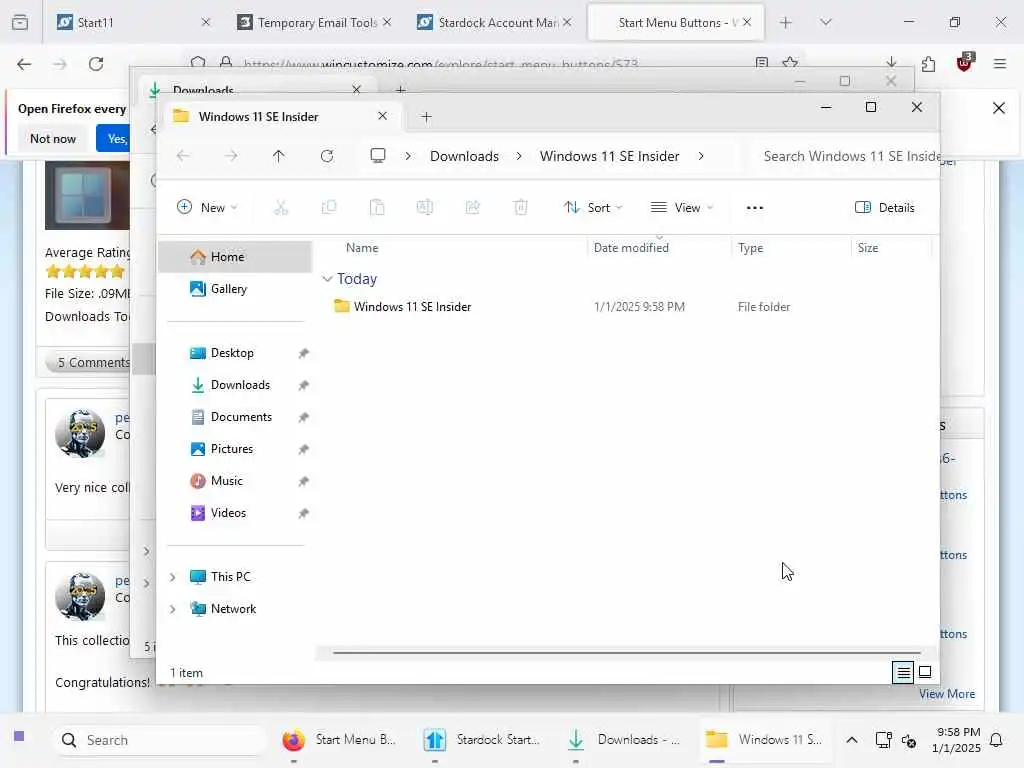Click Search Windows 11 SE Insider field

846,156
